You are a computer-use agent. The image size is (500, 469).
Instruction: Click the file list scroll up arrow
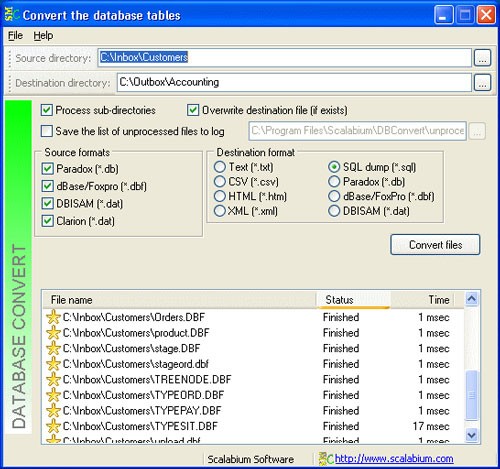point(472,299)
